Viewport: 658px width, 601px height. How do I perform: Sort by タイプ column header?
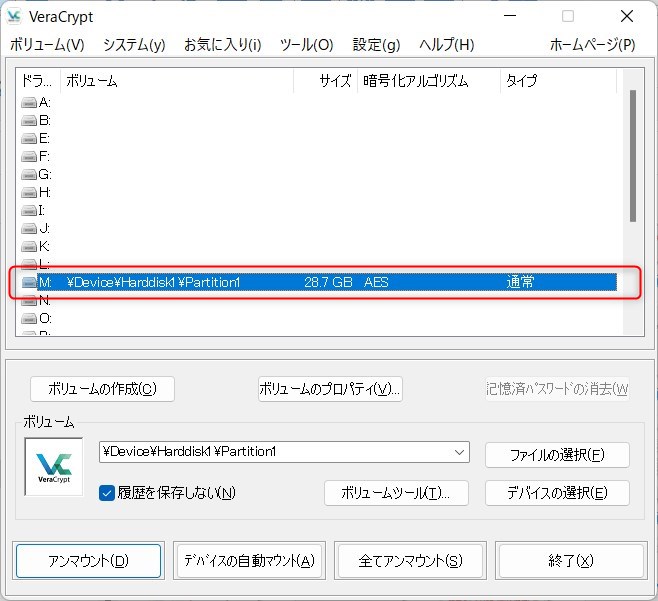point(558,81)
